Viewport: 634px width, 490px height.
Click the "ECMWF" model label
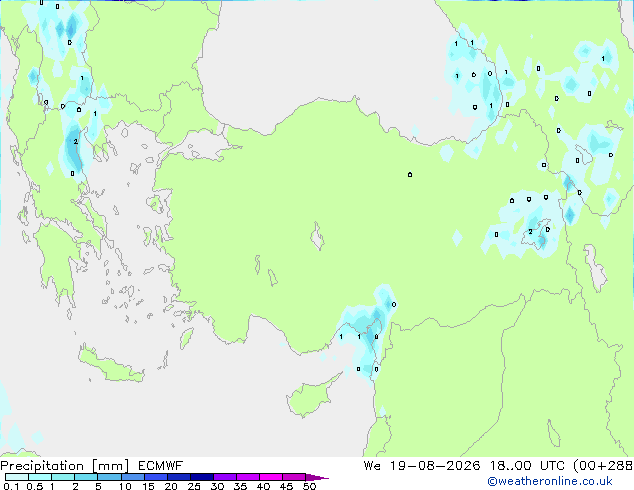(161, 466)
